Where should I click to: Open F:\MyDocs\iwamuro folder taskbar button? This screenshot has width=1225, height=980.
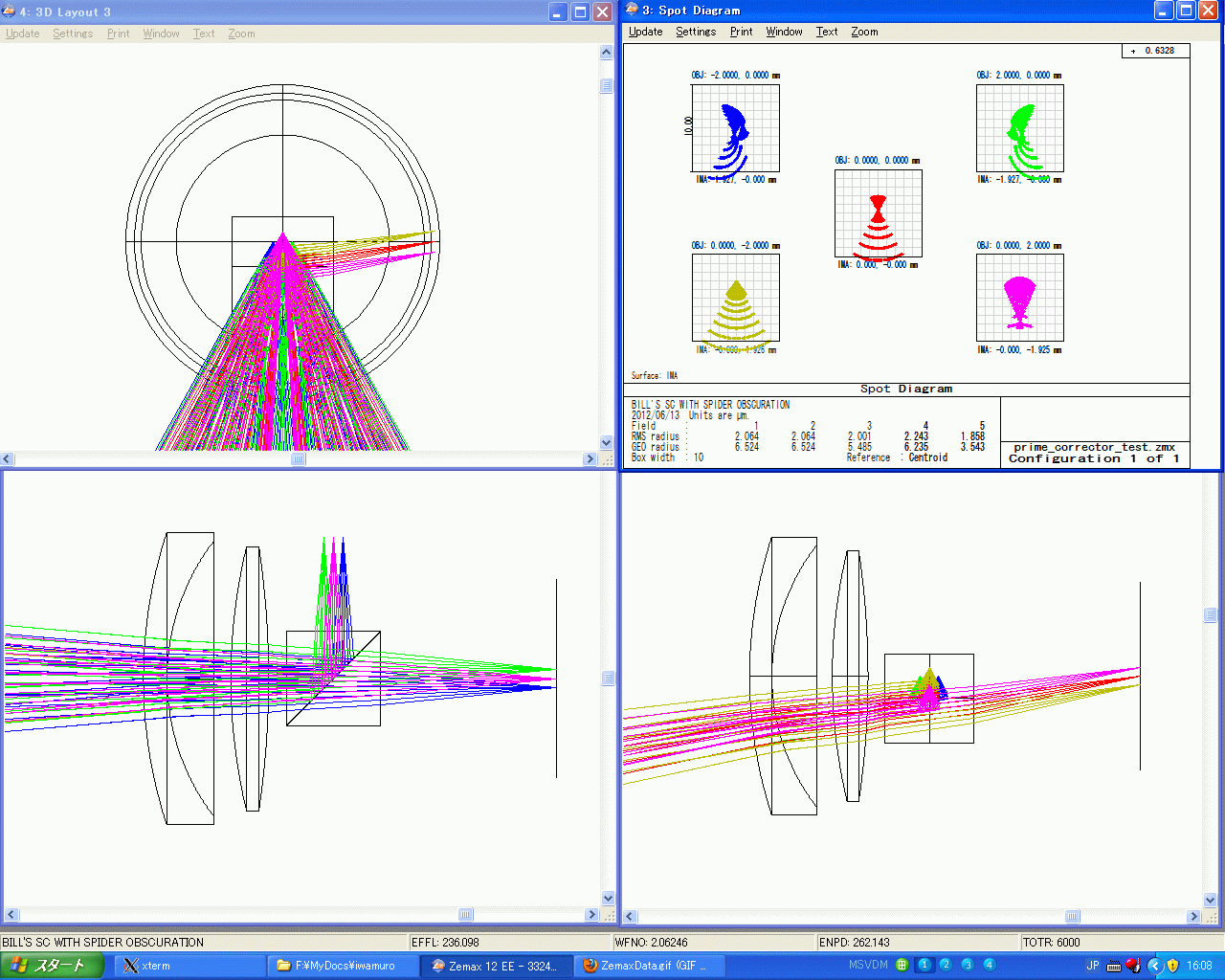pos(344,966)
